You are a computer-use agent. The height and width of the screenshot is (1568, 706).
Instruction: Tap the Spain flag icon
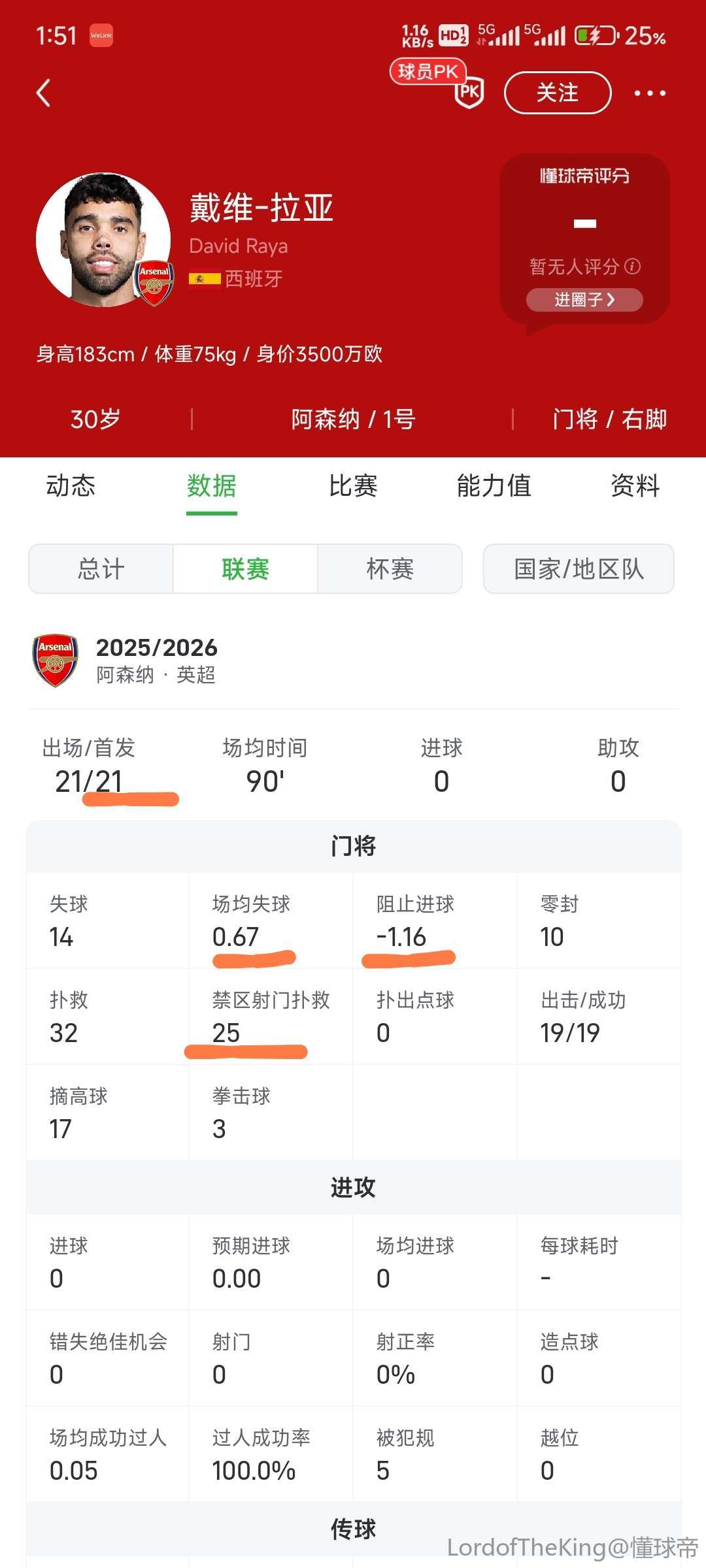[204, 279]
